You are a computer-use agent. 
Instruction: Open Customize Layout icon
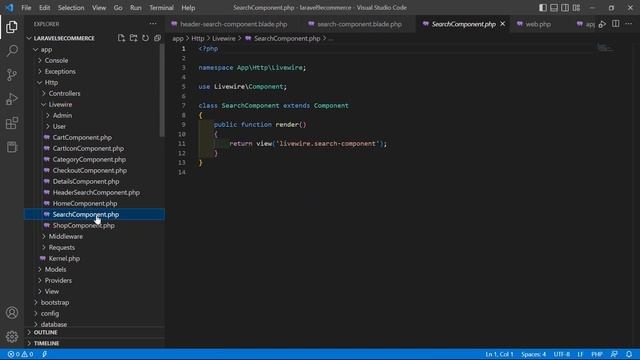(x=576, y=8)
